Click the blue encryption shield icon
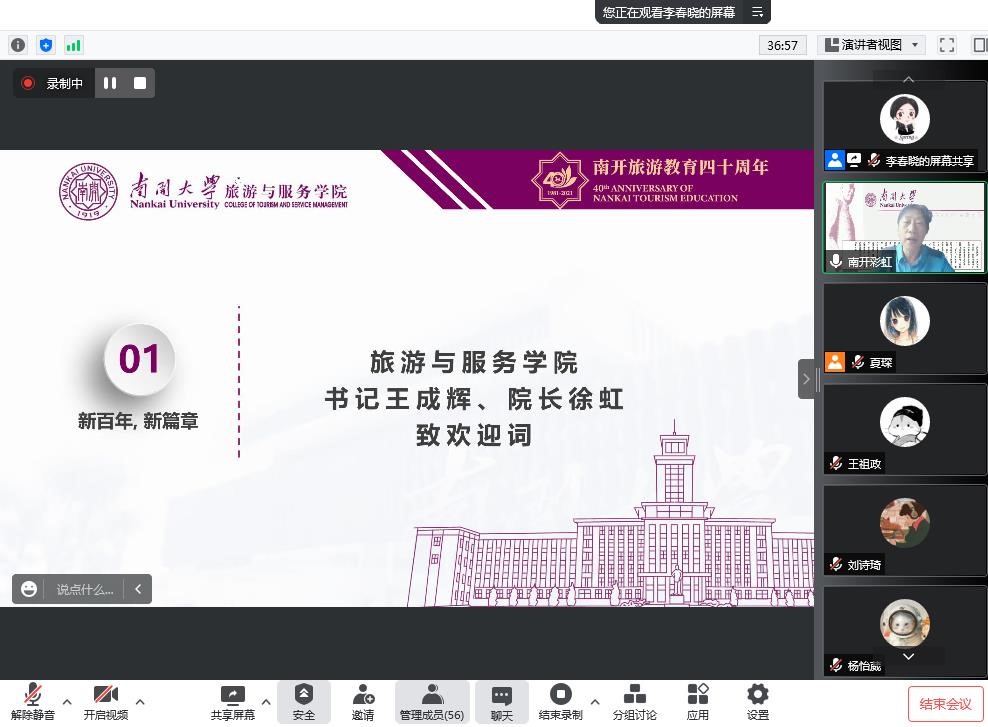 [46, 45]
